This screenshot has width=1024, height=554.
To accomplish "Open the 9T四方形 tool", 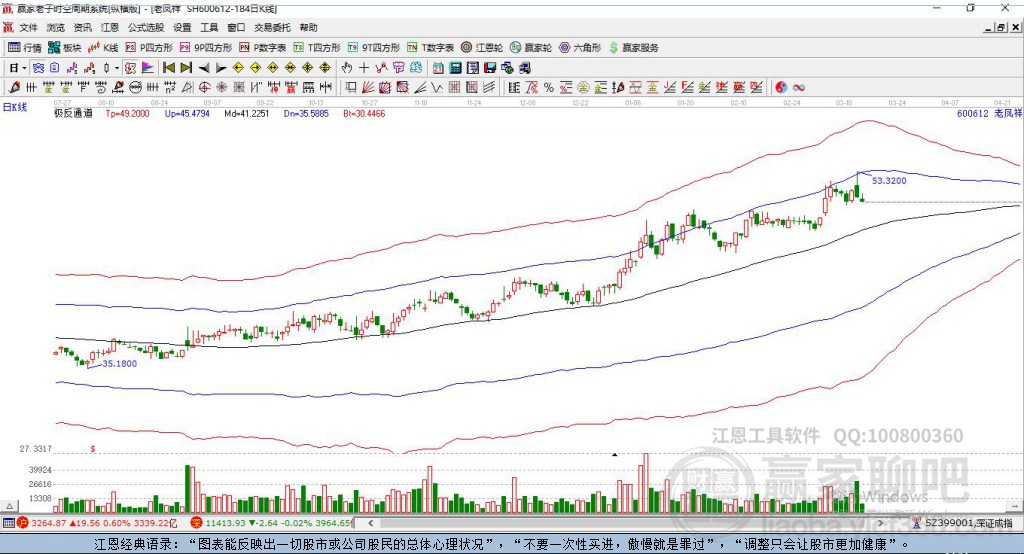I will (374, 48).
